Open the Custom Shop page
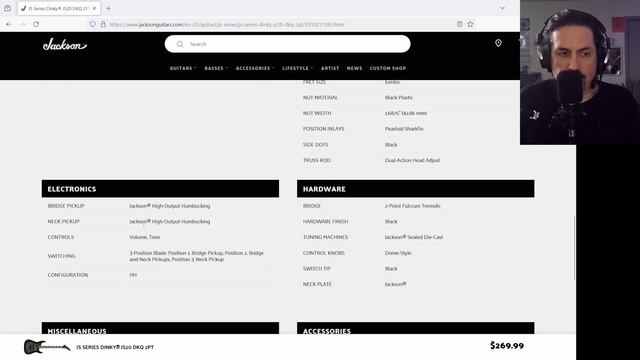 [388, 68]
